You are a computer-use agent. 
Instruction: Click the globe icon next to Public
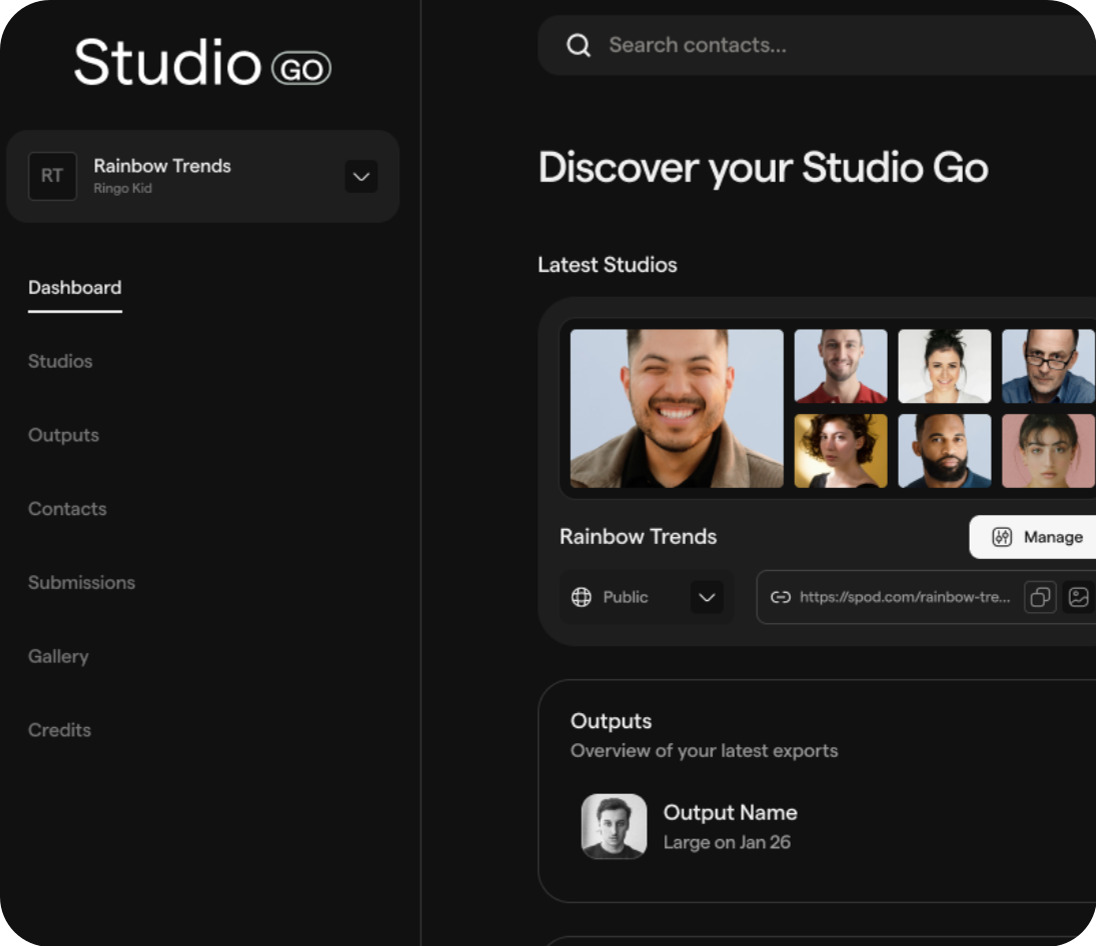581,597
